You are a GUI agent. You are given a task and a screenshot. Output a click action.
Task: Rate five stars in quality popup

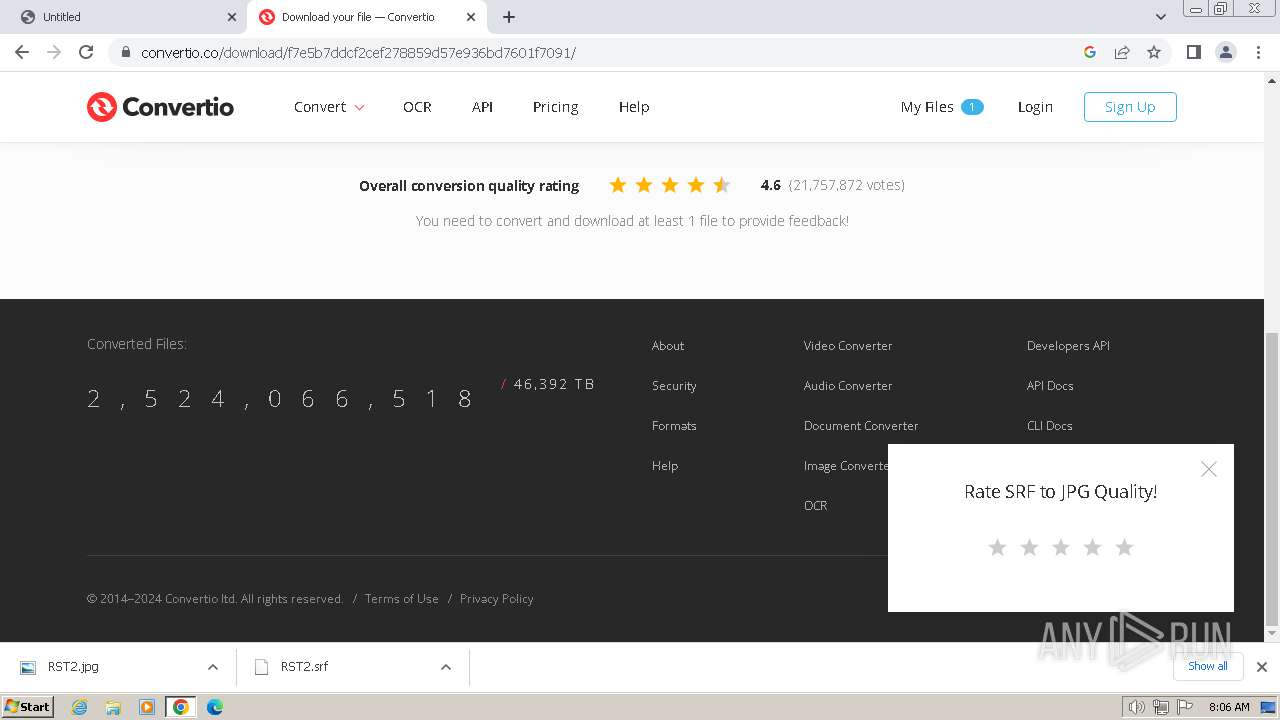pyautogui.click(x=1124, y=547)
